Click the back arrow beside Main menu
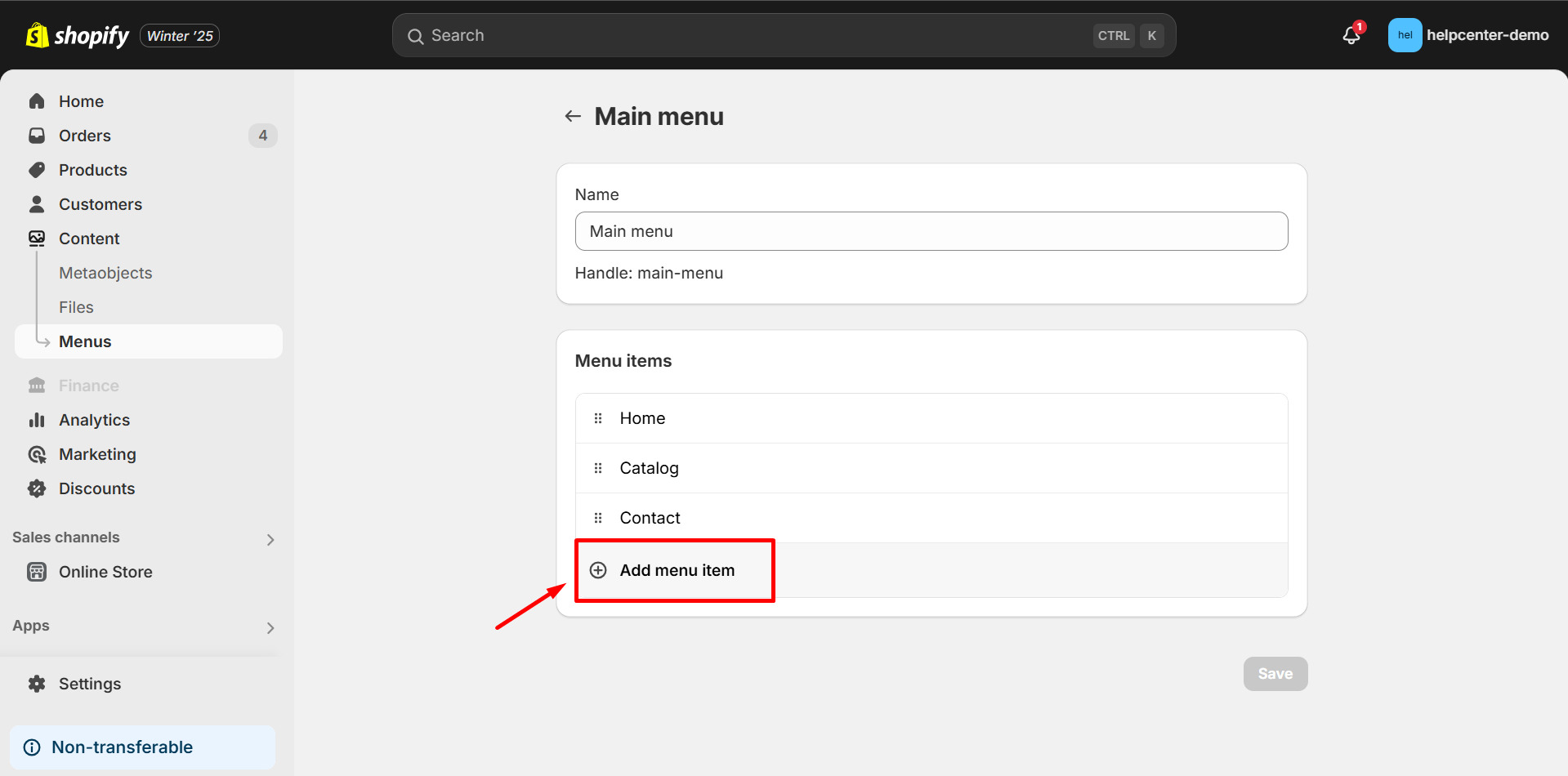1568x776 pixels. click(572, 115)
